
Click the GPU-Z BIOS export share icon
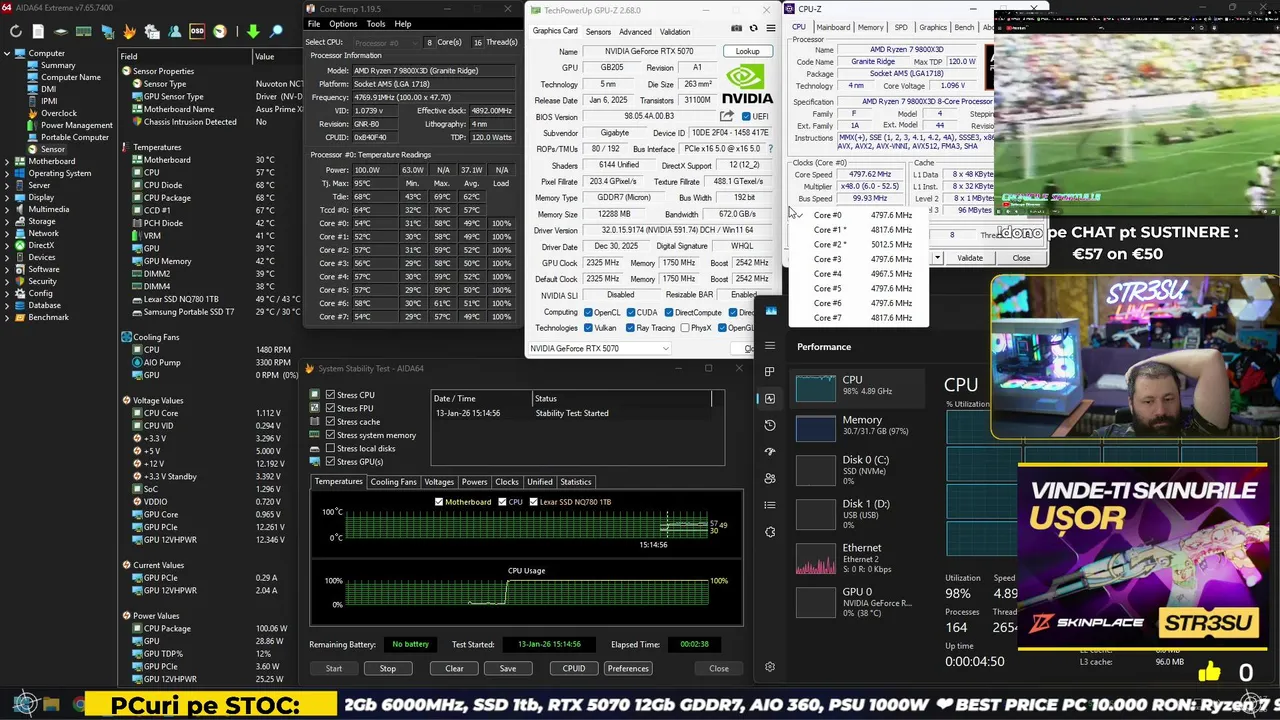point(727,116)
